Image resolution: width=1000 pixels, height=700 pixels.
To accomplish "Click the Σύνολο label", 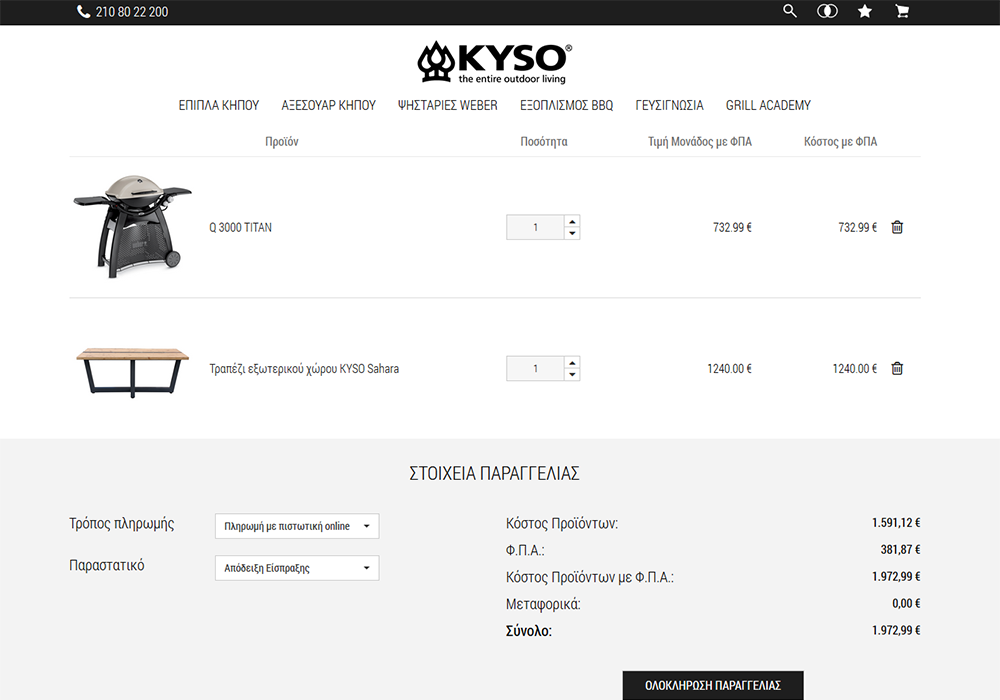I will [529, 631].
